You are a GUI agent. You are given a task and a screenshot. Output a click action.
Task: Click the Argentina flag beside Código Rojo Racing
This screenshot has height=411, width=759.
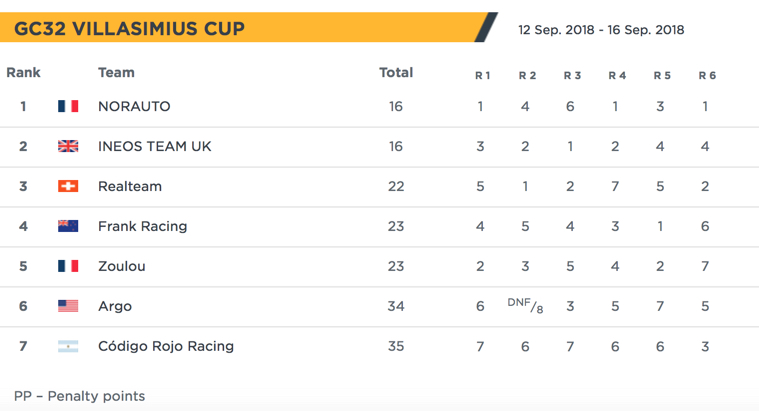(x=68, y=346)
